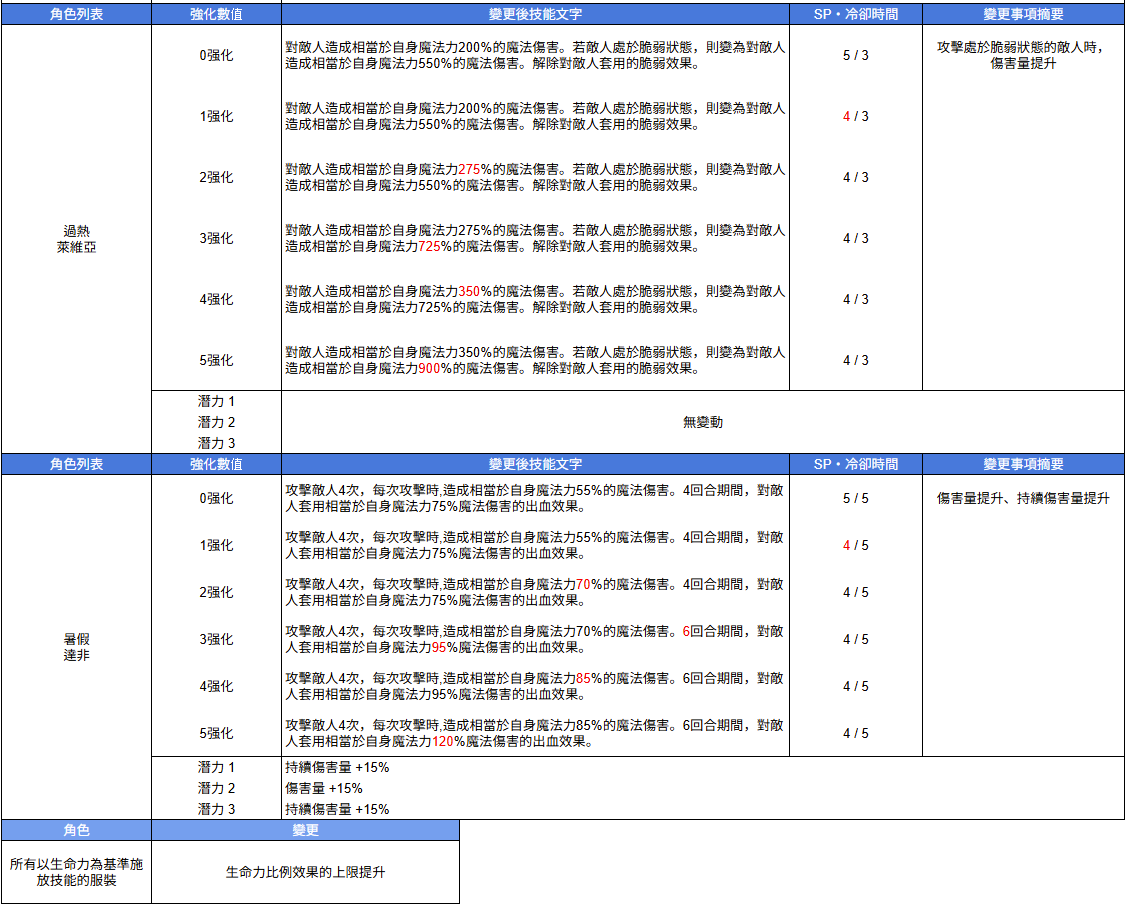Click the 變更 header cell in bottom table
1126x905 pixels.
[x=305, y=830]
